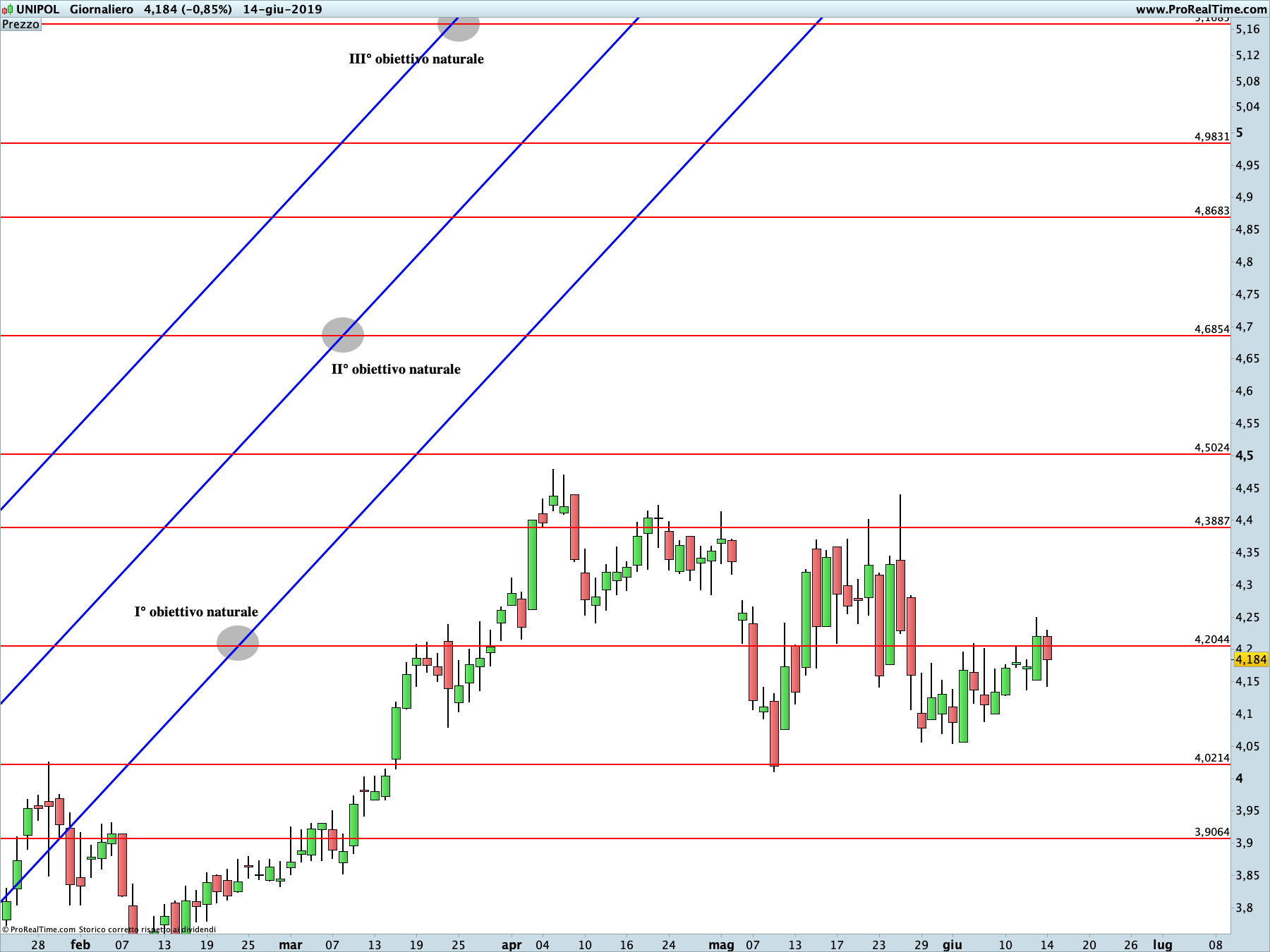Click the III° obiettivo naturale annotation
Screen dimensions: 1270x952
coord(416,59)
